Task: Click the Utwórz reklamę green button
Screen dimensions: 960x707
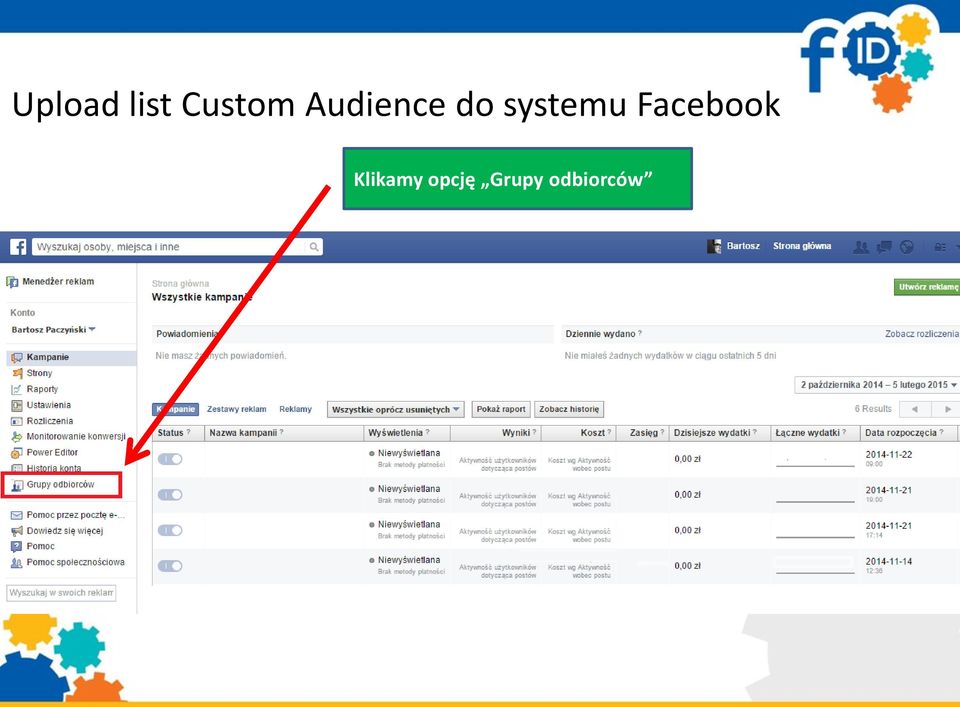Action: [927, 286]
